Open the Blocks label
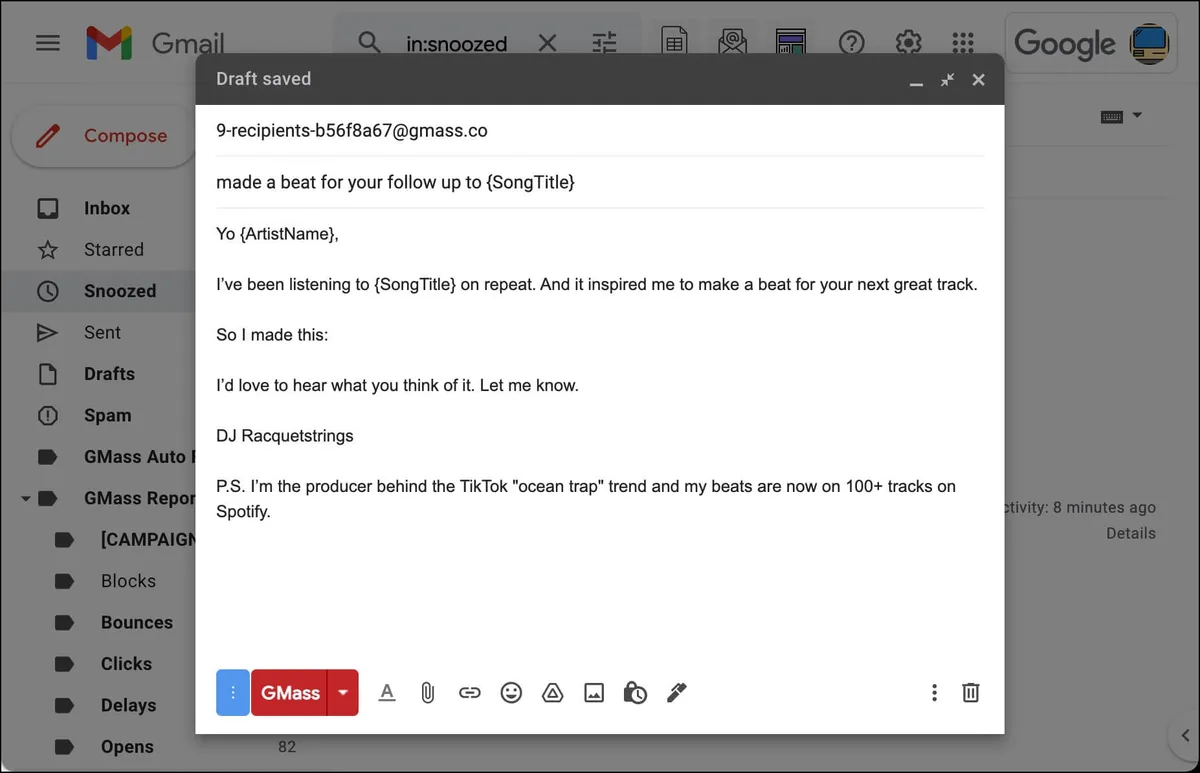Viewport: 1200px width, 773px height. click(x=128, y=581)
